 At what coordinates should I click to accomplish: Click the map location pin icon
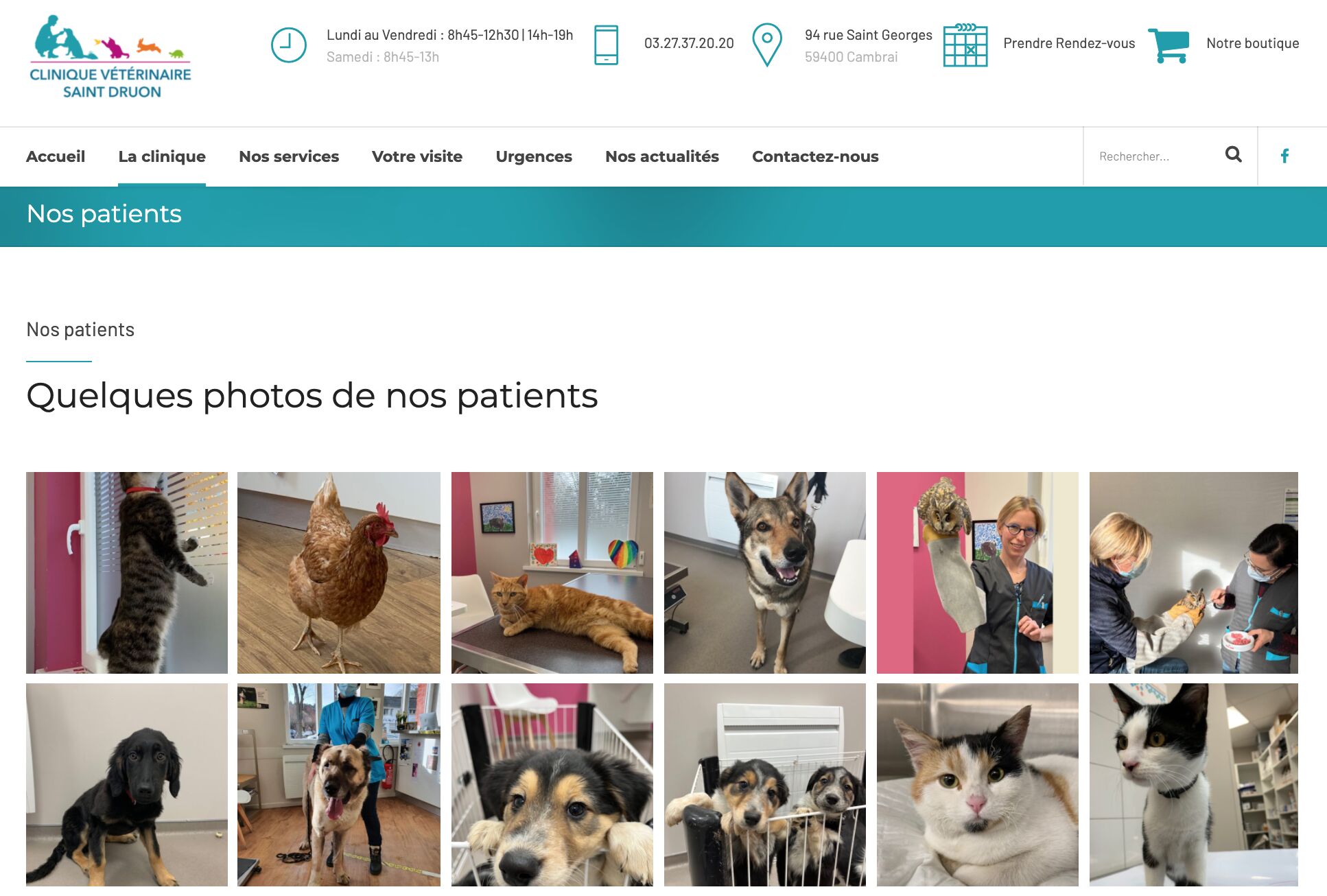coord(767,45)
